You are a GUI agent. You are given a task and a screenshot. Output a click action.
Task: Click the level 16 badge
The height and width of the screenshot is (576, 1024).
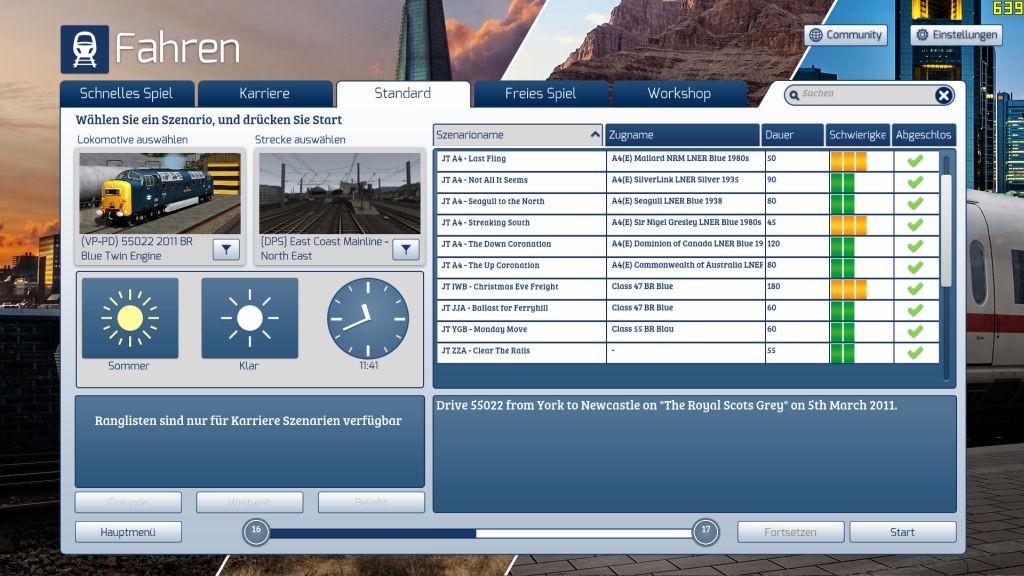pyautogui.click(x=256, y=532)
